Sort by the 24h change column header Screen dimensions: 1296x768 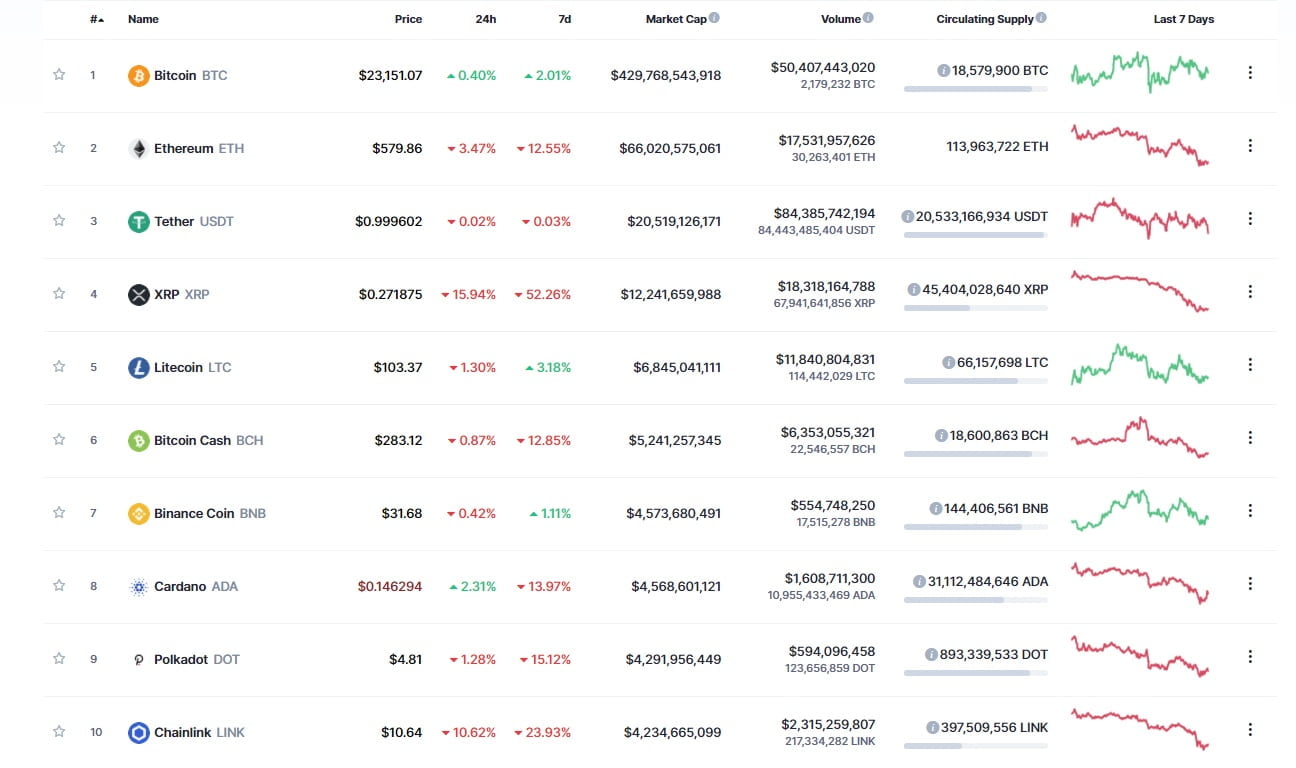tap(487, 19)
